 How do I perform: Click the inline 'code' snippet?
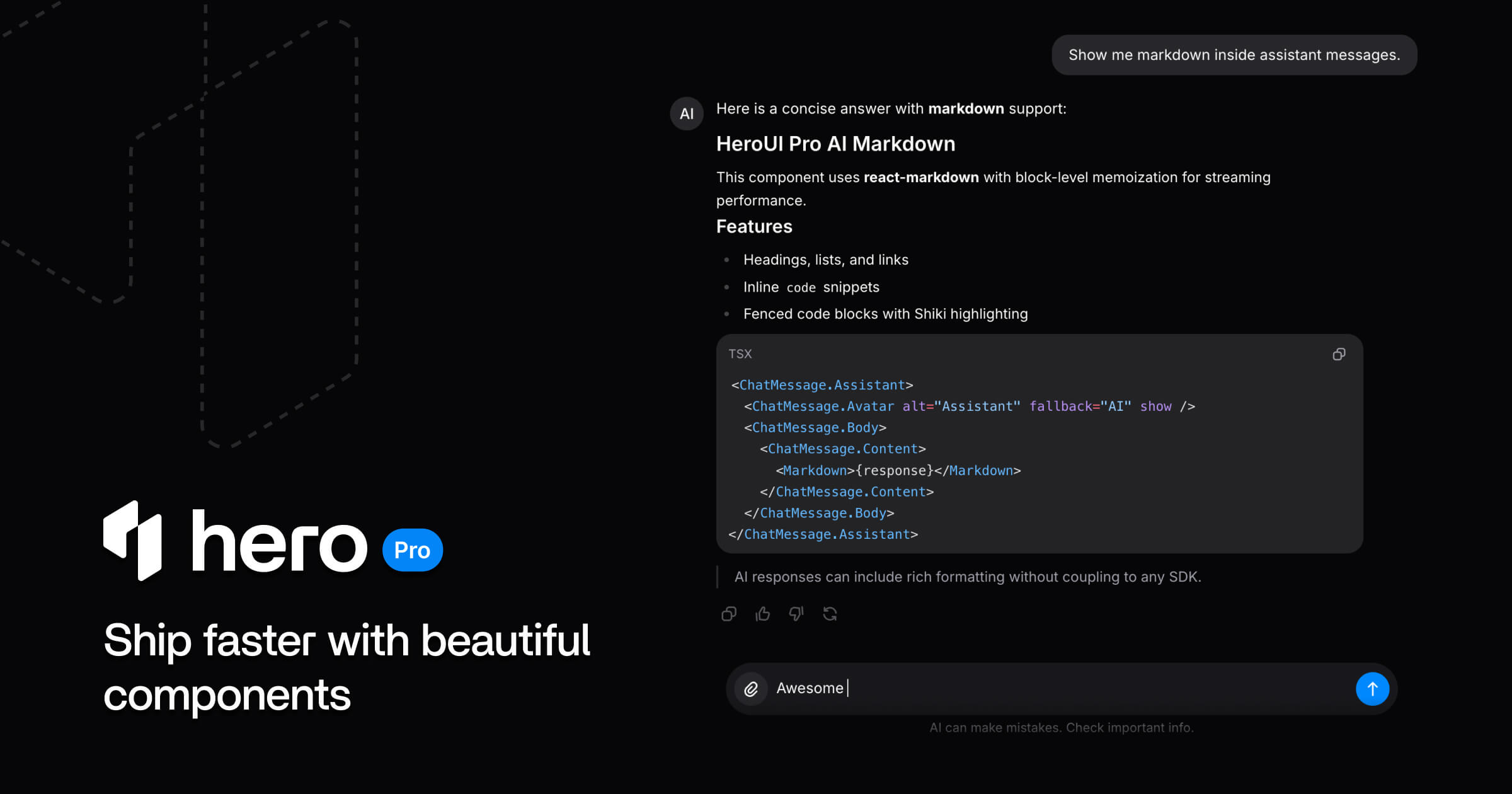point(801,287)
